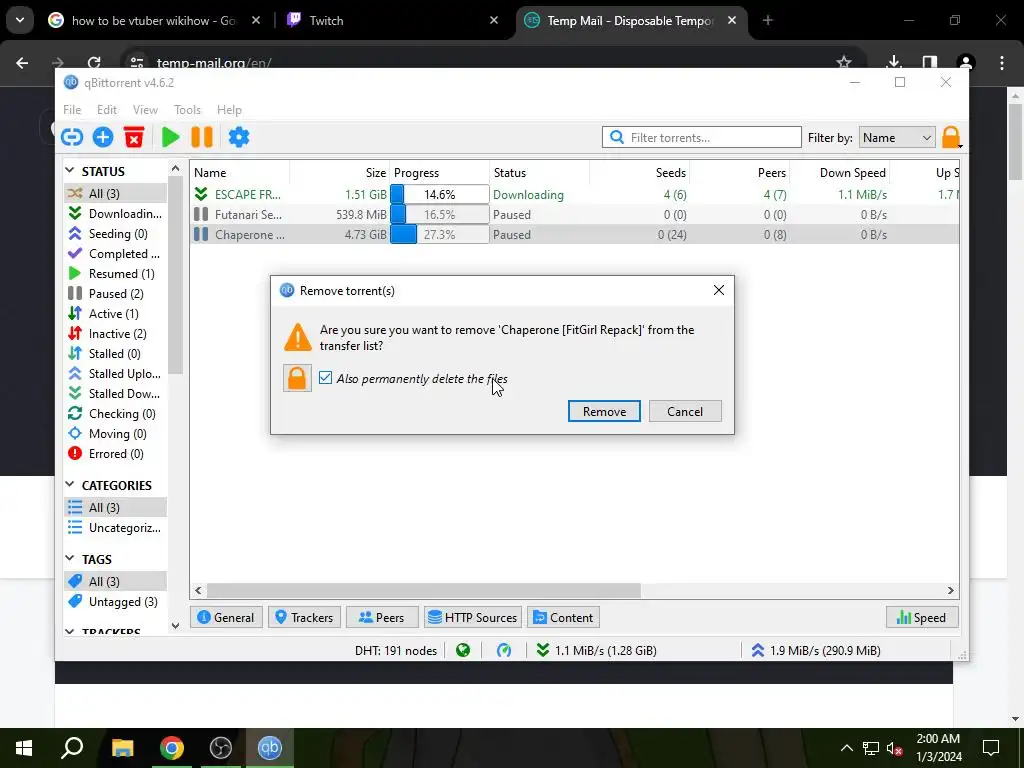The image size is (1024, 768).
Task: Open the Tools menu
Action: [x=187, y=110]
